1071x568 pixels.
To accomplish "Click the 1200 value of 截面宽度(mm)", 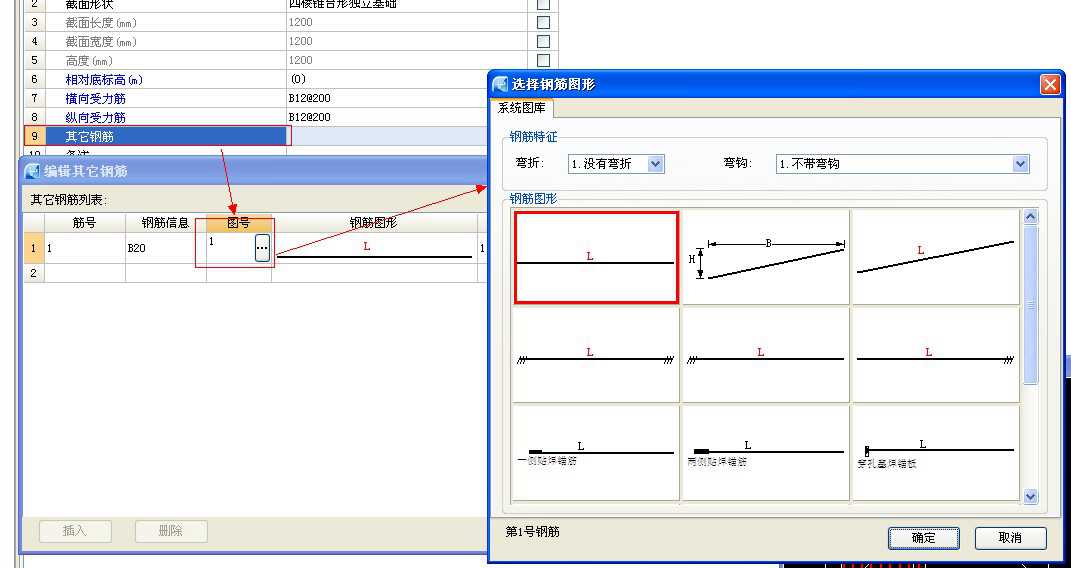I will click(x=300, y=41).
